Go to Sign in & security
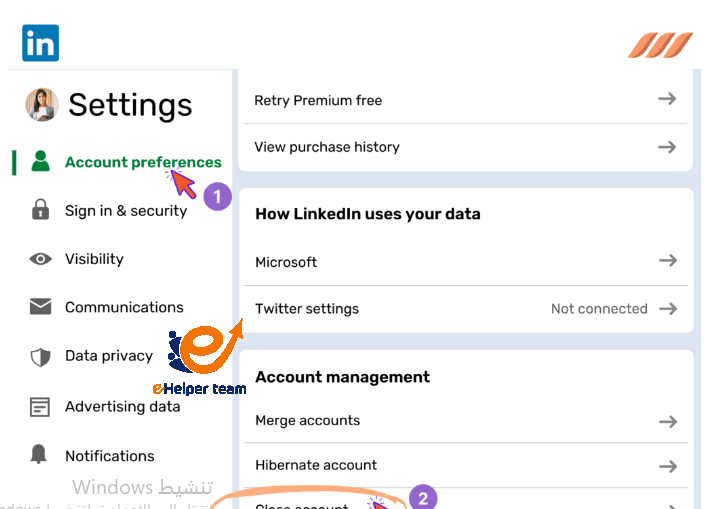The image size is (705, 509). coord(126,210)
